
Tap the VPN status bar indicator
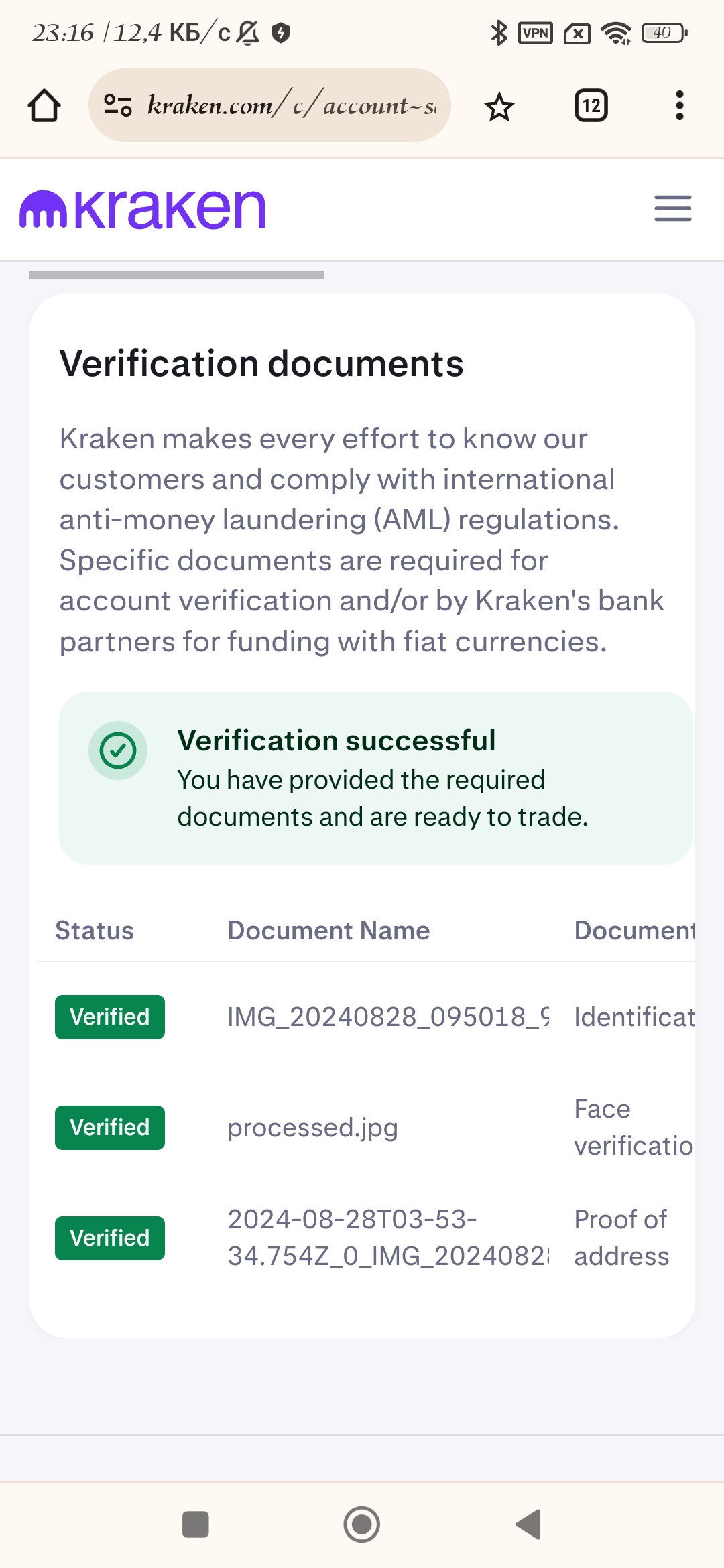click(x=536, y=33)
